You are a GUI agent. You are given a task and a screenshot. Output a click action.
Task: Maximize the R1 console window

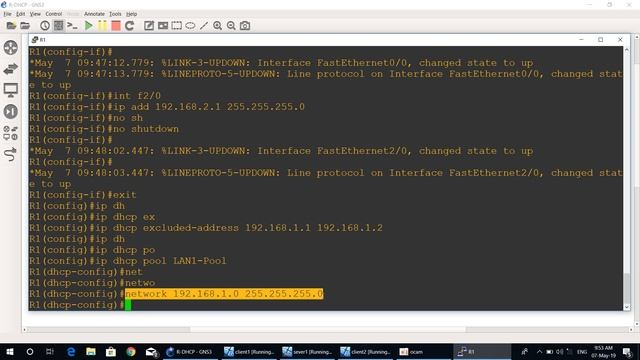[600, 40]
